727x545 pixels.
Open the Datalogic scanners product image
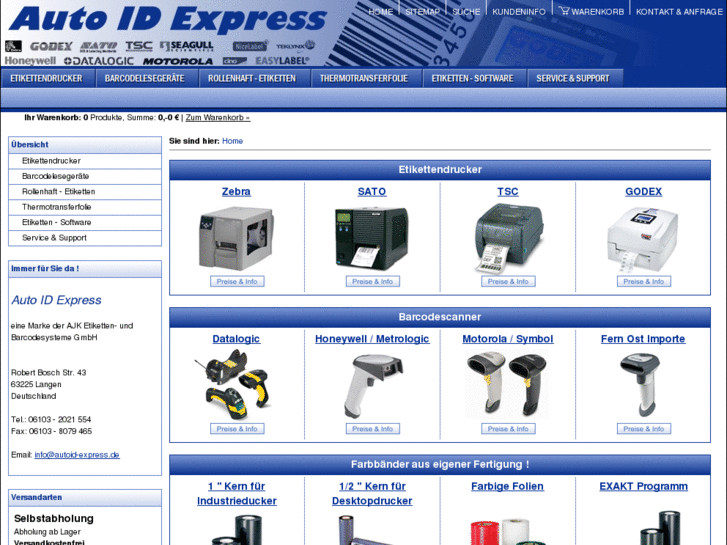(x=231, y=384)
